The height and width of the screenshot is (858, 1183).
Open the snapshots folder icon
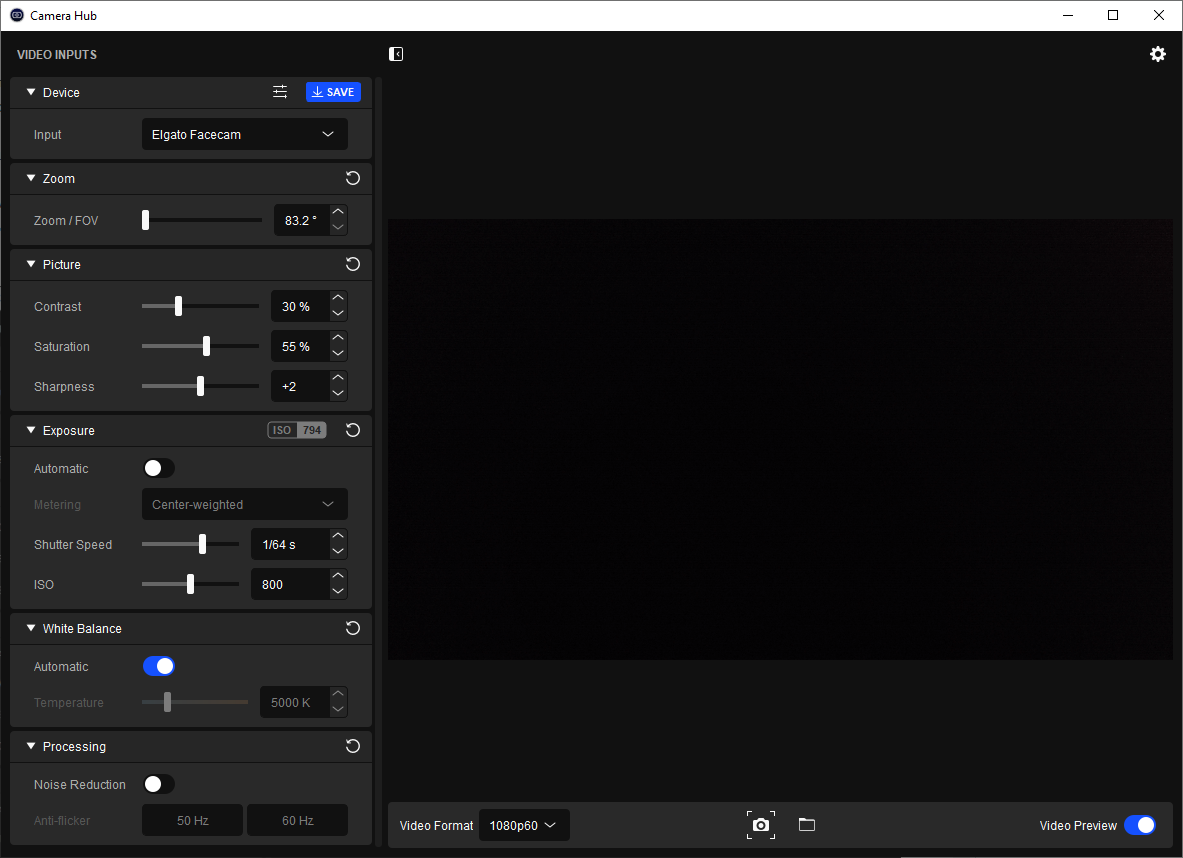807,824
